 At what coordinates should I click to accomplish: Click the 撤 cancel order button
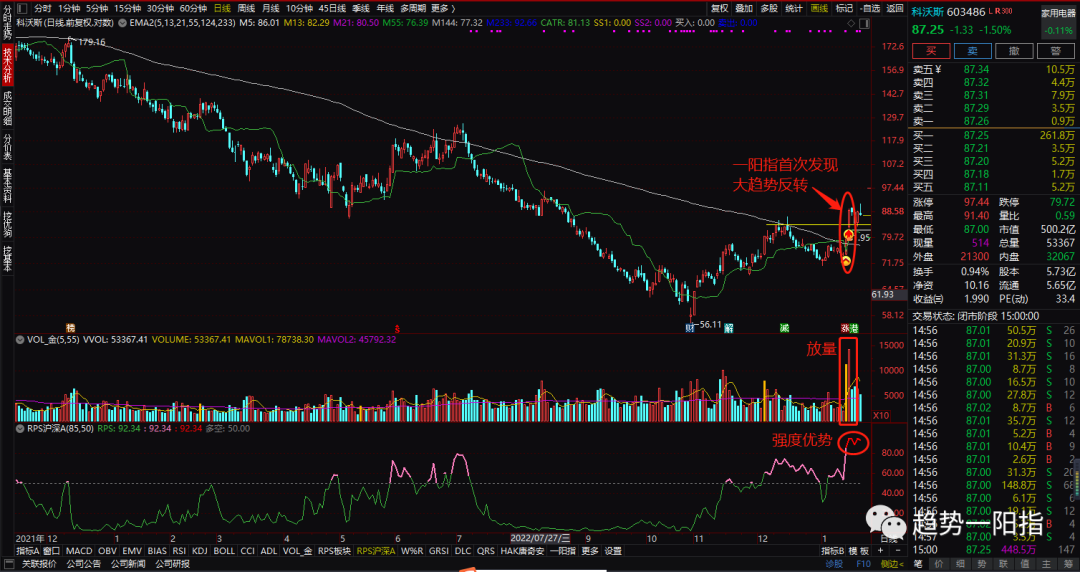(1014, 51)
